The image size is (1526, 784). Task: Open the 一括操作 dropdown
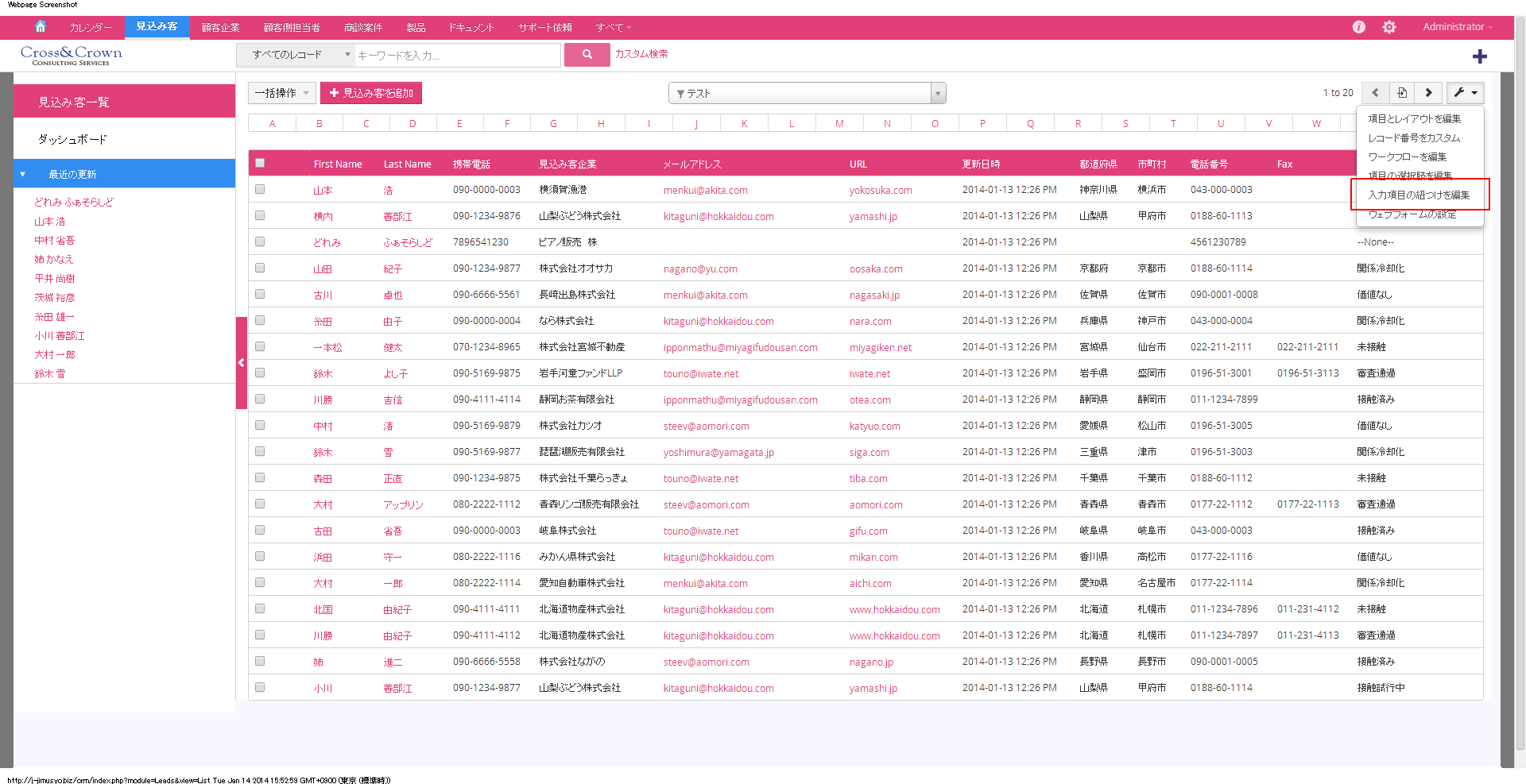[282, 93]
